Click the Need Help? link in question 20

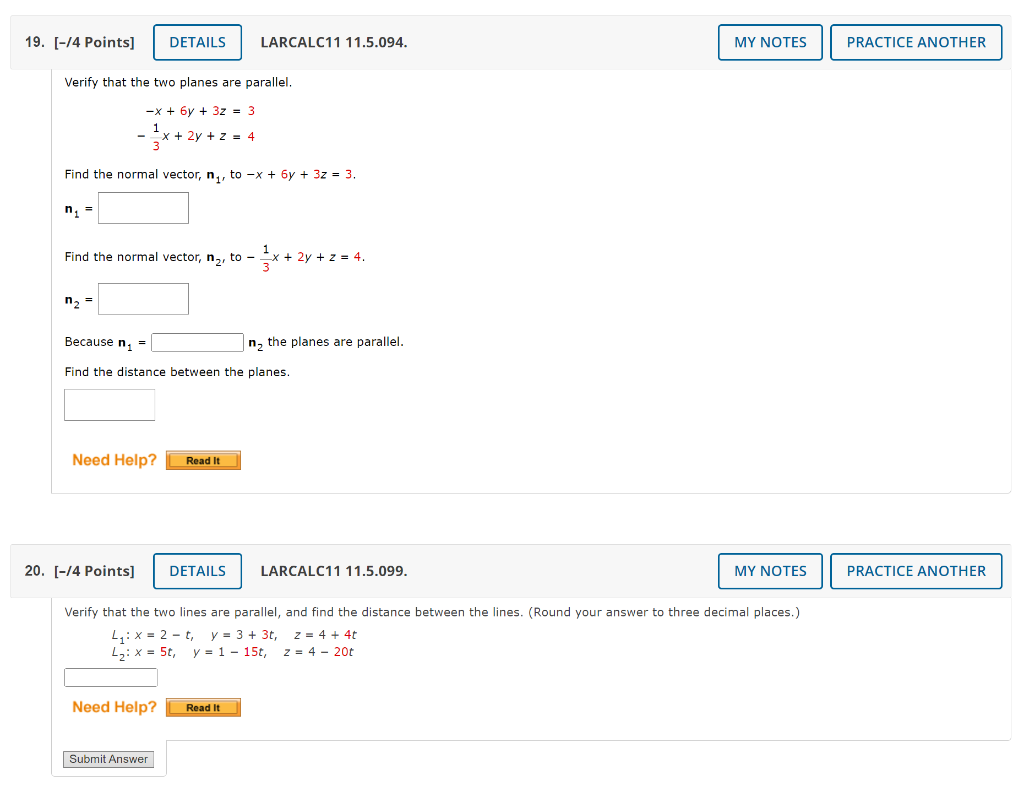click(113, 707)
